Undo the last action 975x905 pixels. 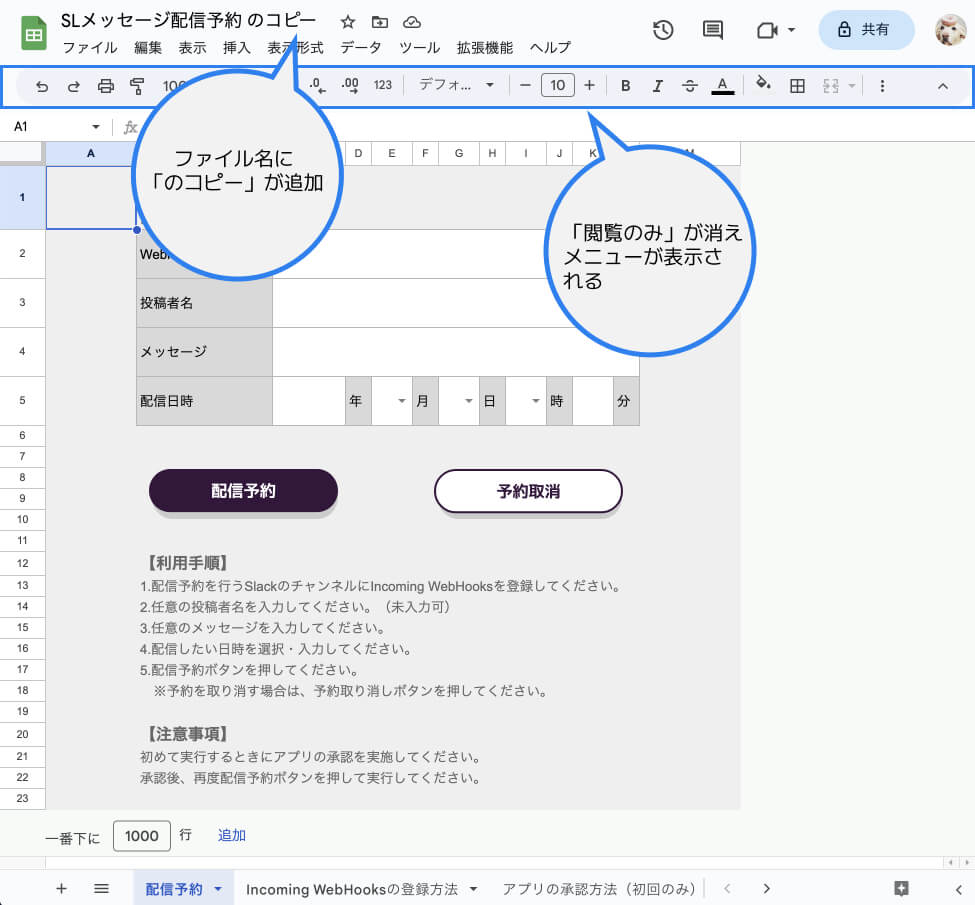(42, 86)
